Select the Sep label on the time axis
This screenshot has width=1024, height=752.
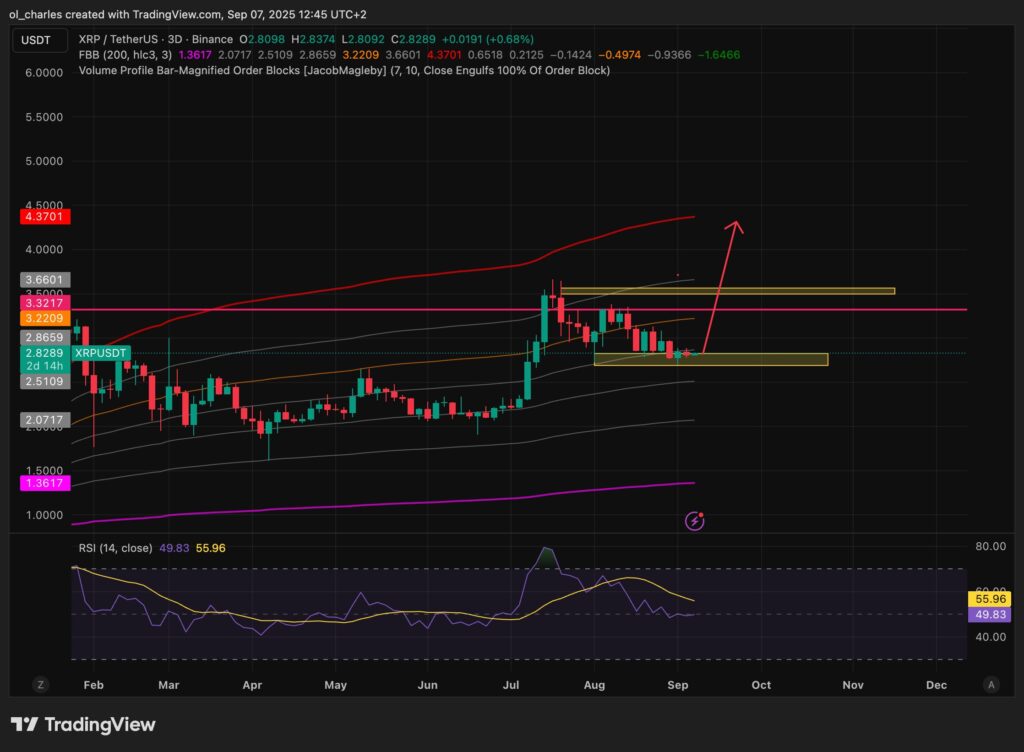(x=677, y=685)
